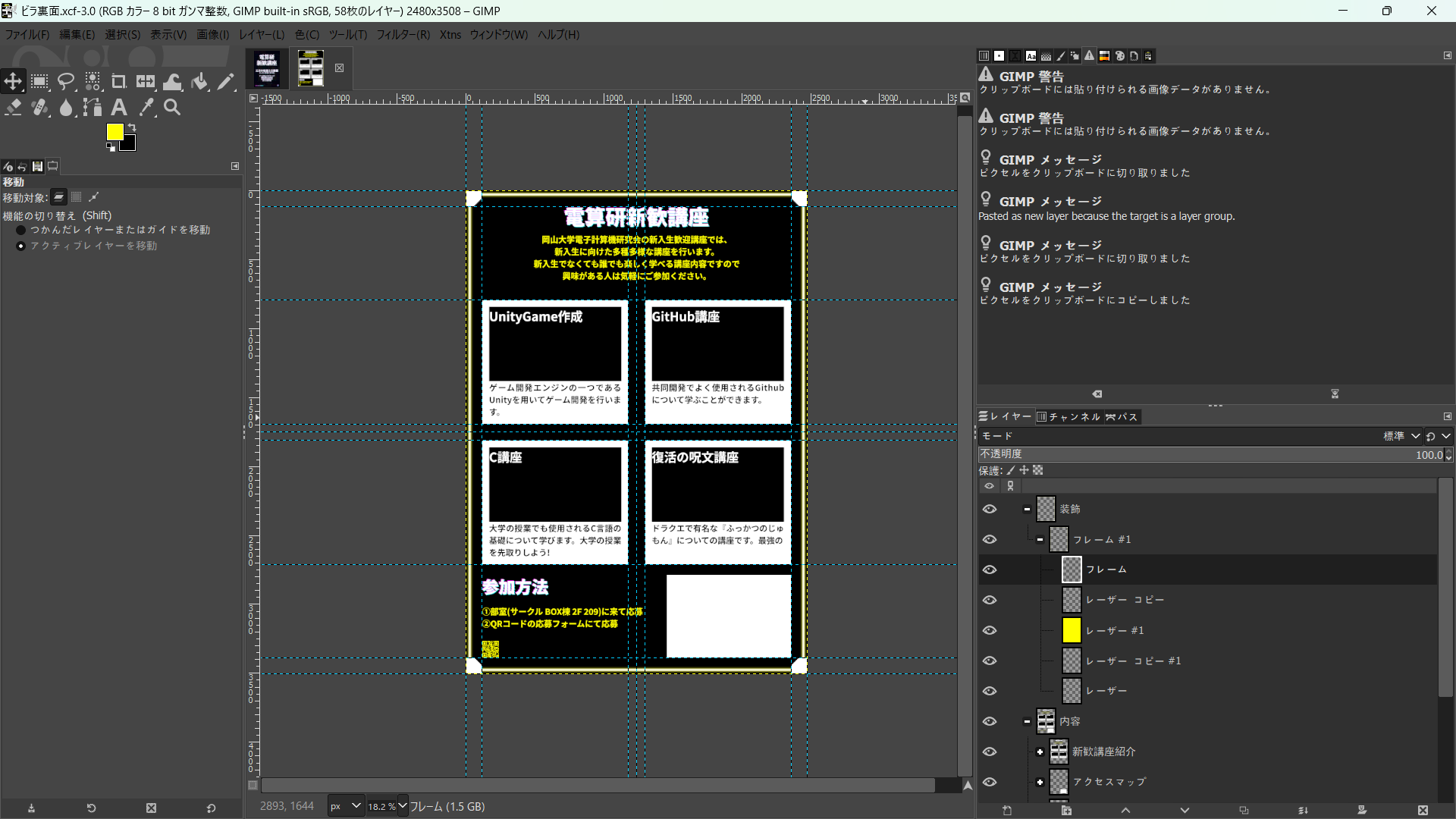Open the フィルター(R) menu
This screenshot has height=819, width=1456.
click(403, 35)
